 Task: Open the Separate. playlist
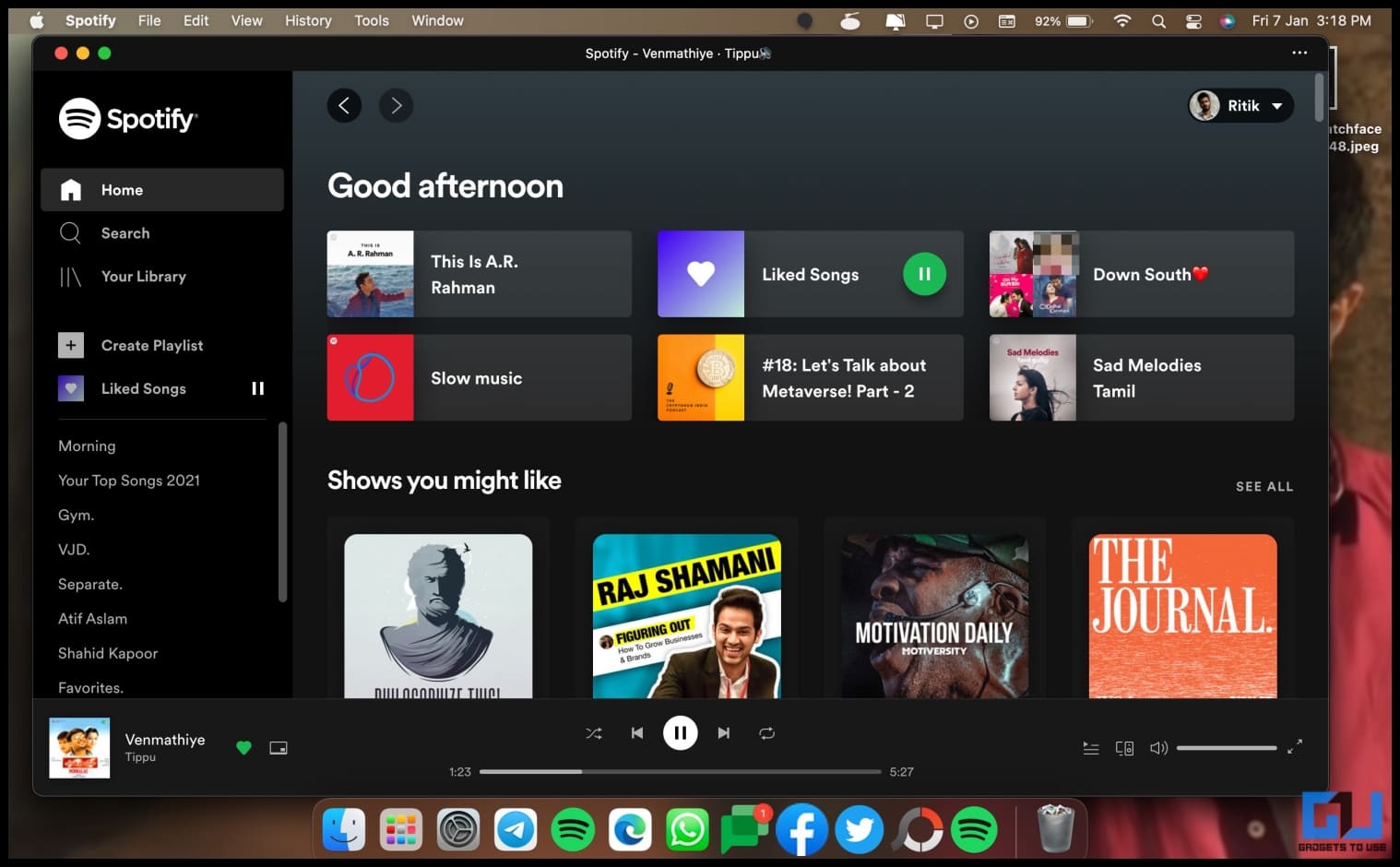90,585
